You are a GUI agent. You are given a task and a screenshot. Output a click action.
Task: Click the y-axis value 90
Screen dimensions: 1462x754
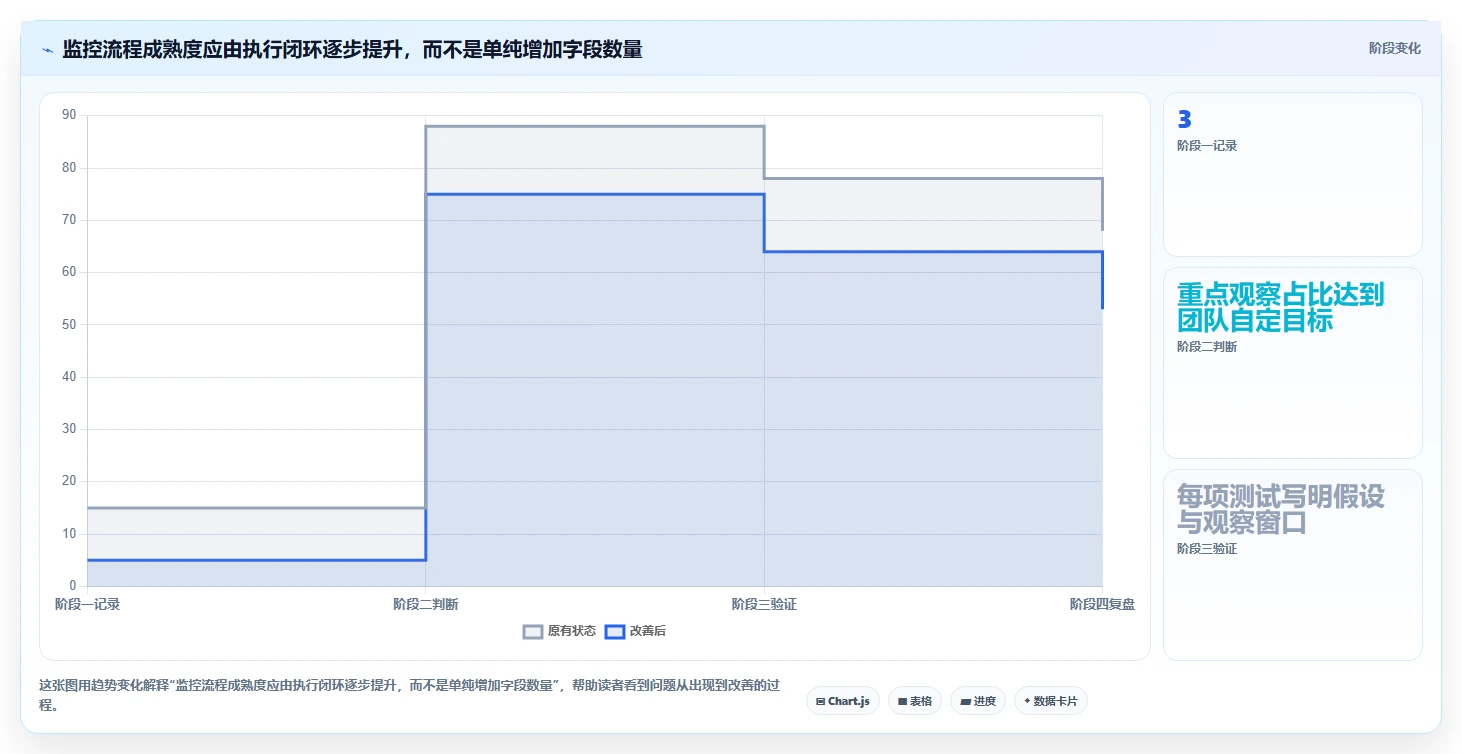(69, 115)
